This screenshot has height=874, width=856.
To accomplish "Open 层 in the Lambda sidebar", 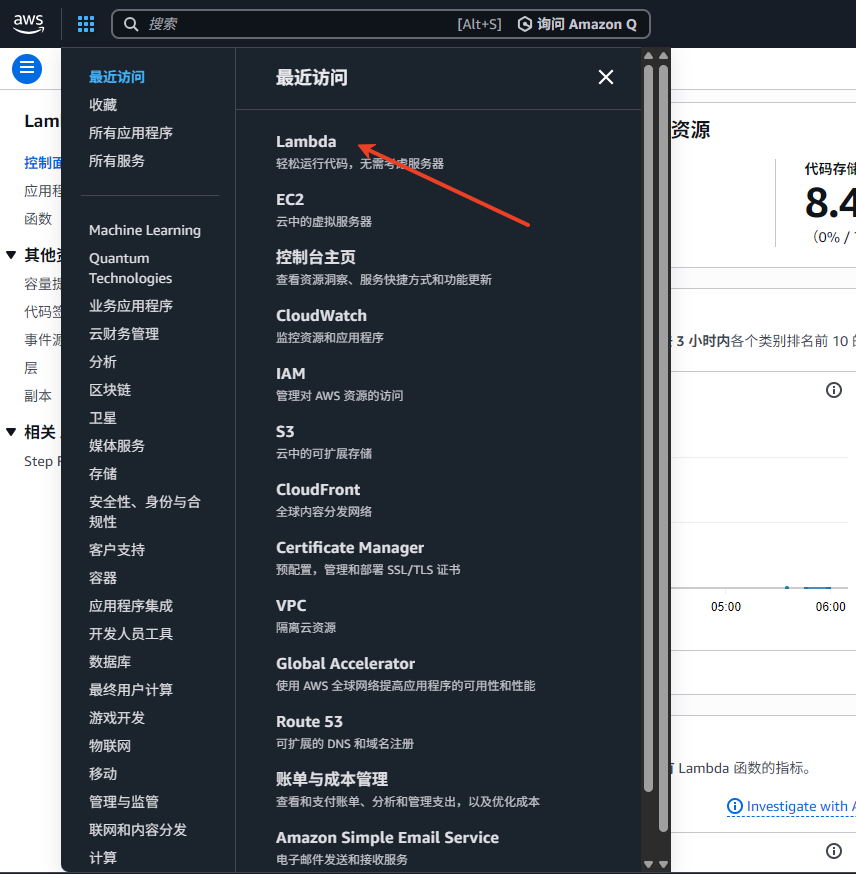I will (31, 368).
